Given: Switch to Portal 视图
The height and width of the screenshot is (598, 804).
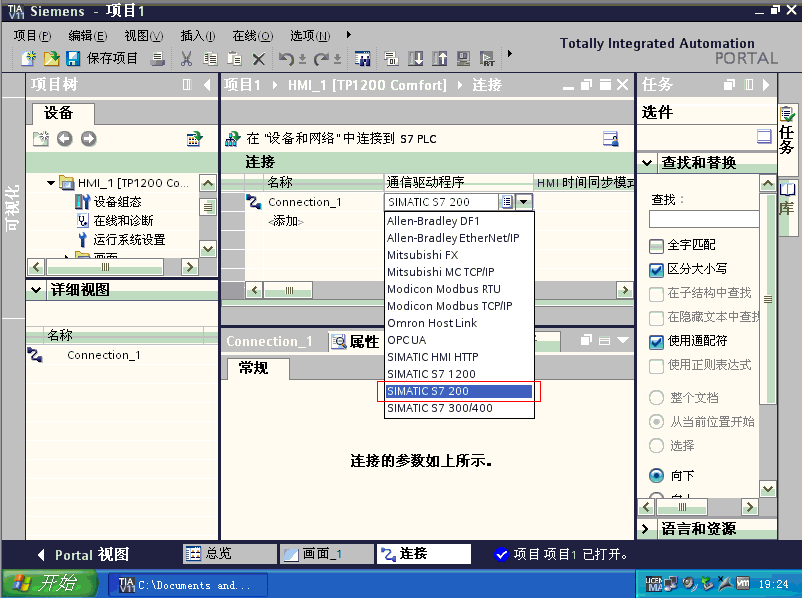Looking at the screenshot, I should [x=84, y=555].
